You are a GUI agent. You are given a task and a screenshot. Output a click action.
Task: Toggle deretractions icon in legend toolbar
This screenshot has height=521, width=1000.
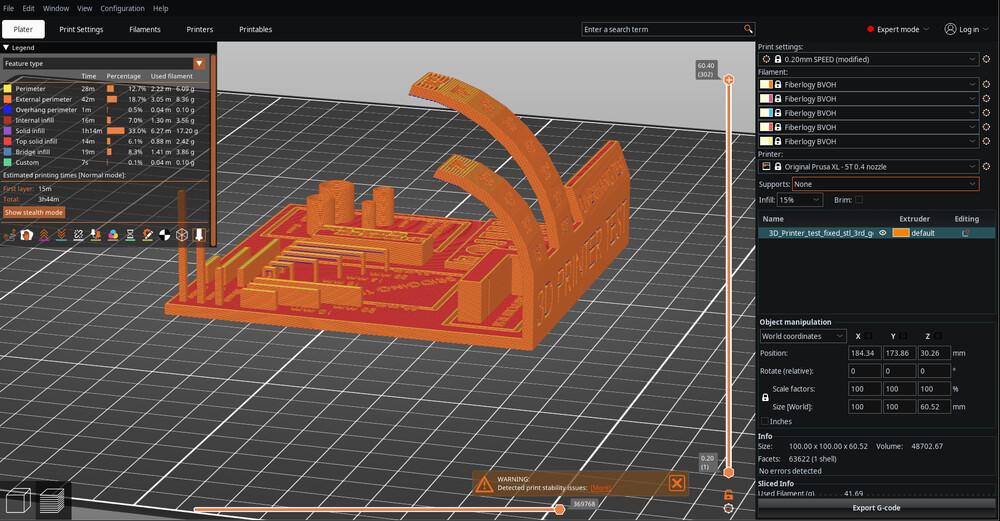coord(61,235)
